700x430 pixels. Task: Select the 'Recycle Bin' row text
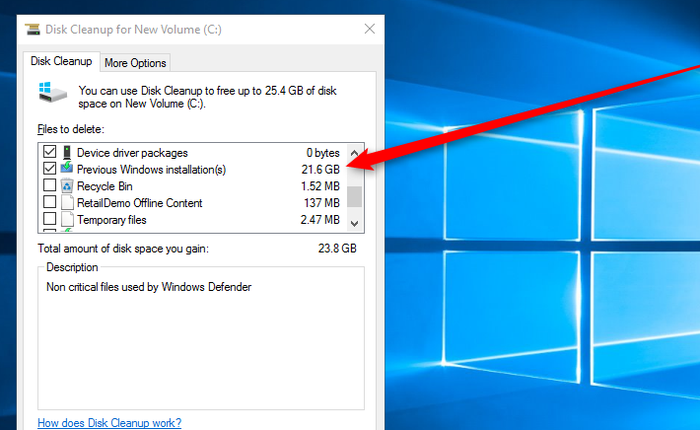click(104, 186)
